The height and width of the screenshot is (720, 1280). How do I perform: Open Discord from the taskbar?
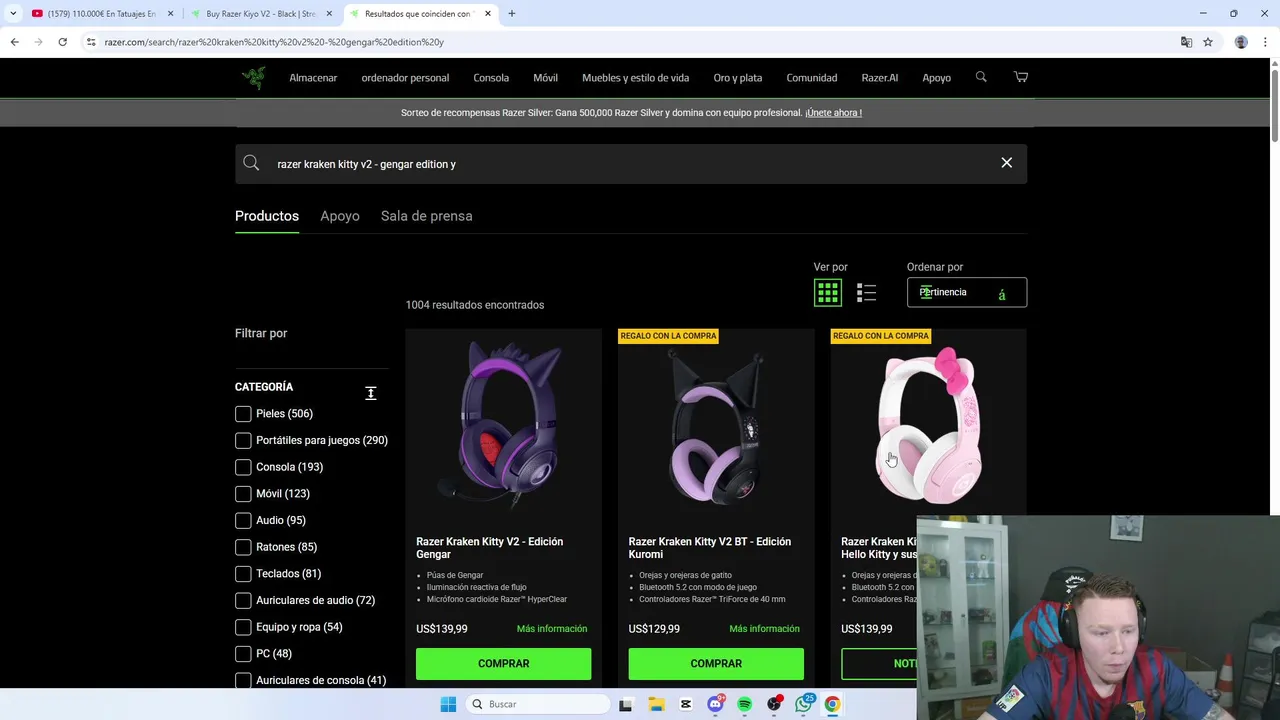pos(715,704)
